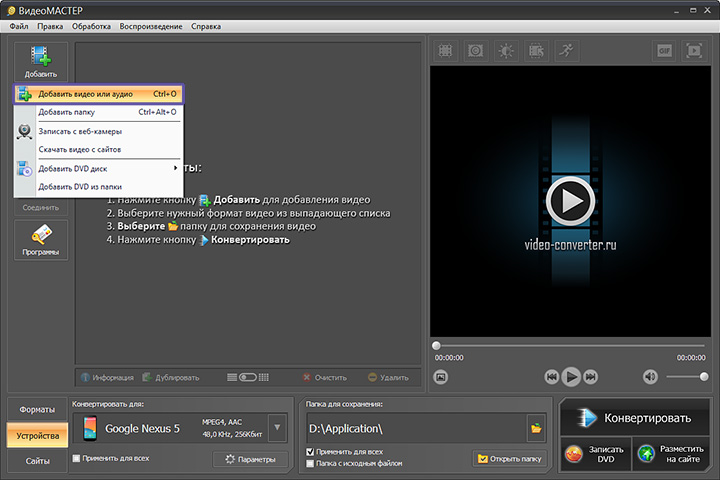Adjust the volume slider knob
Screen dimensions: 720x480
[703, 377]
